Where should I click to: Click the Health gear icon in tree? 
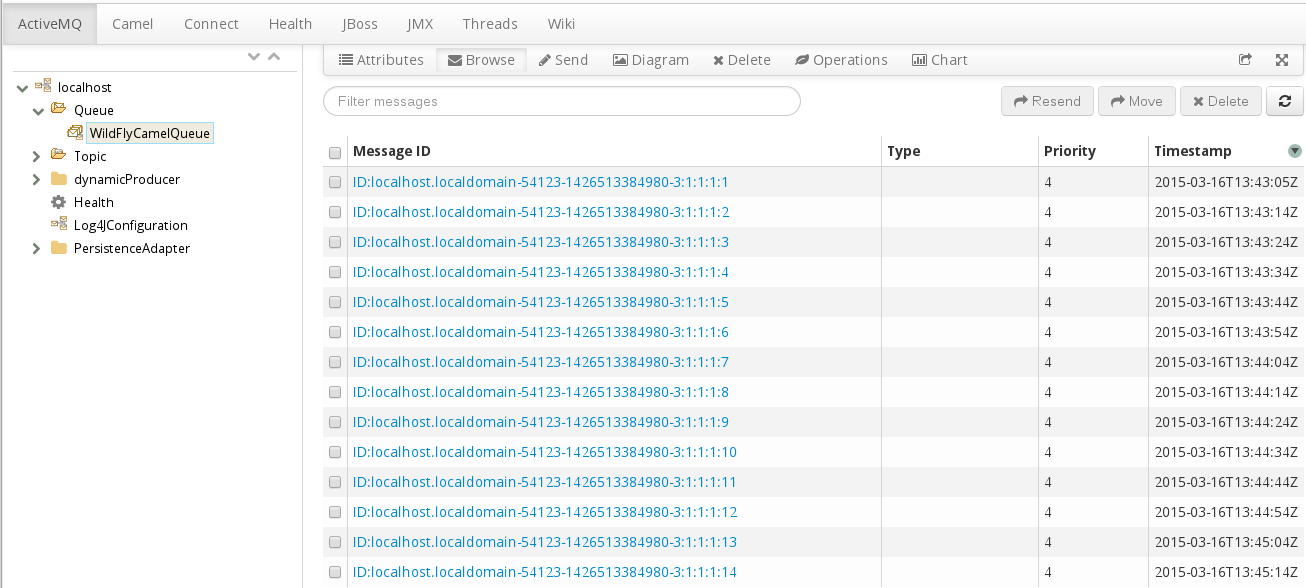tap(58, 202)
